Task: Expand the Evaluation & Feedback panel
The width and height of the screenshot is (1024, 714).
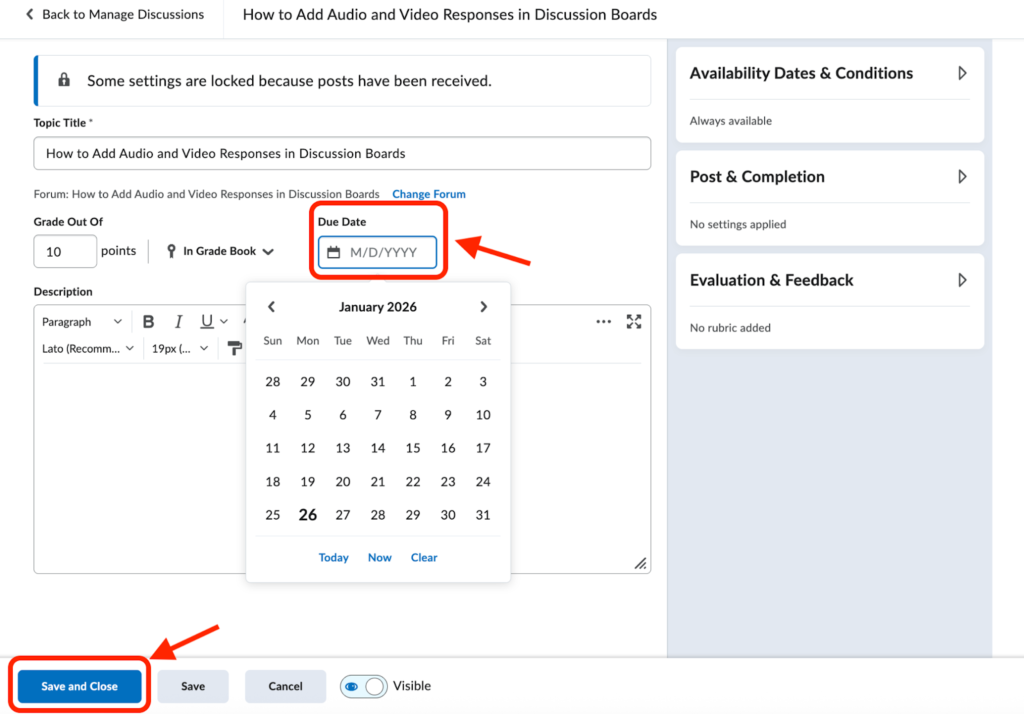Action: point(962,280)
